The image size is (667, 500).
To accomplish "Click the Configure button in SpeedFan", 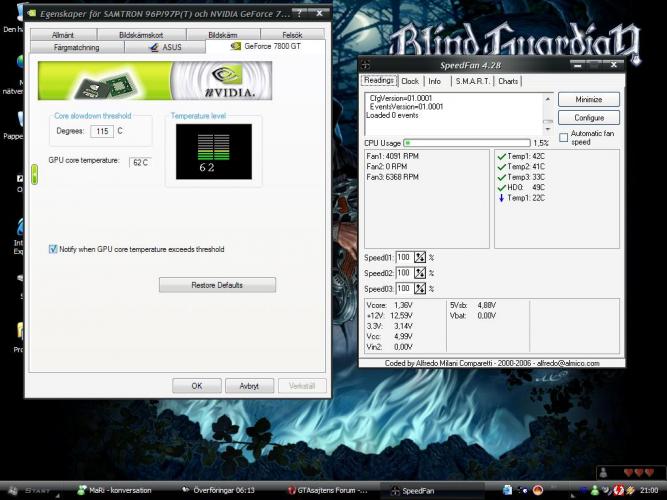I will point(588,117).
